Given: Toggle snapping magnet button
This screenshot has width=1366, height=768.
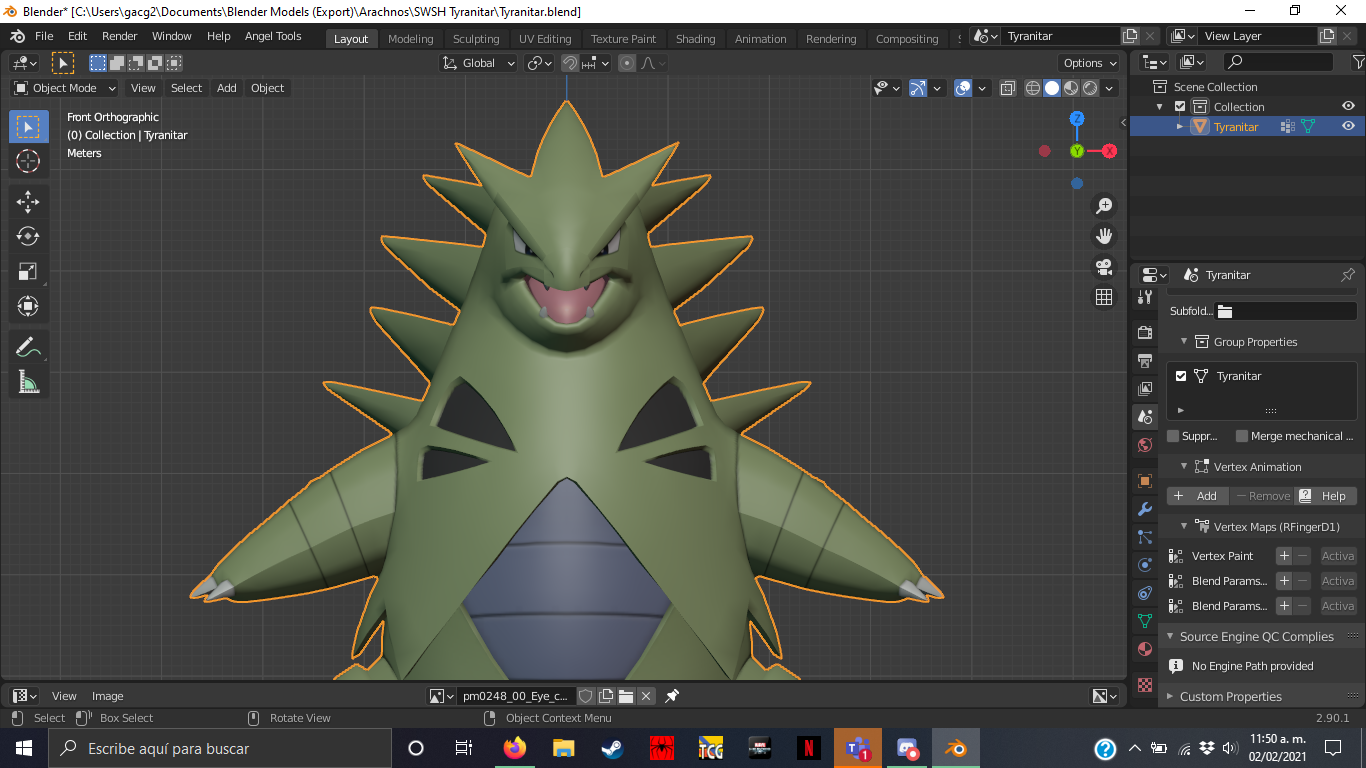Looking at the screenshot, I should [569, 63].
